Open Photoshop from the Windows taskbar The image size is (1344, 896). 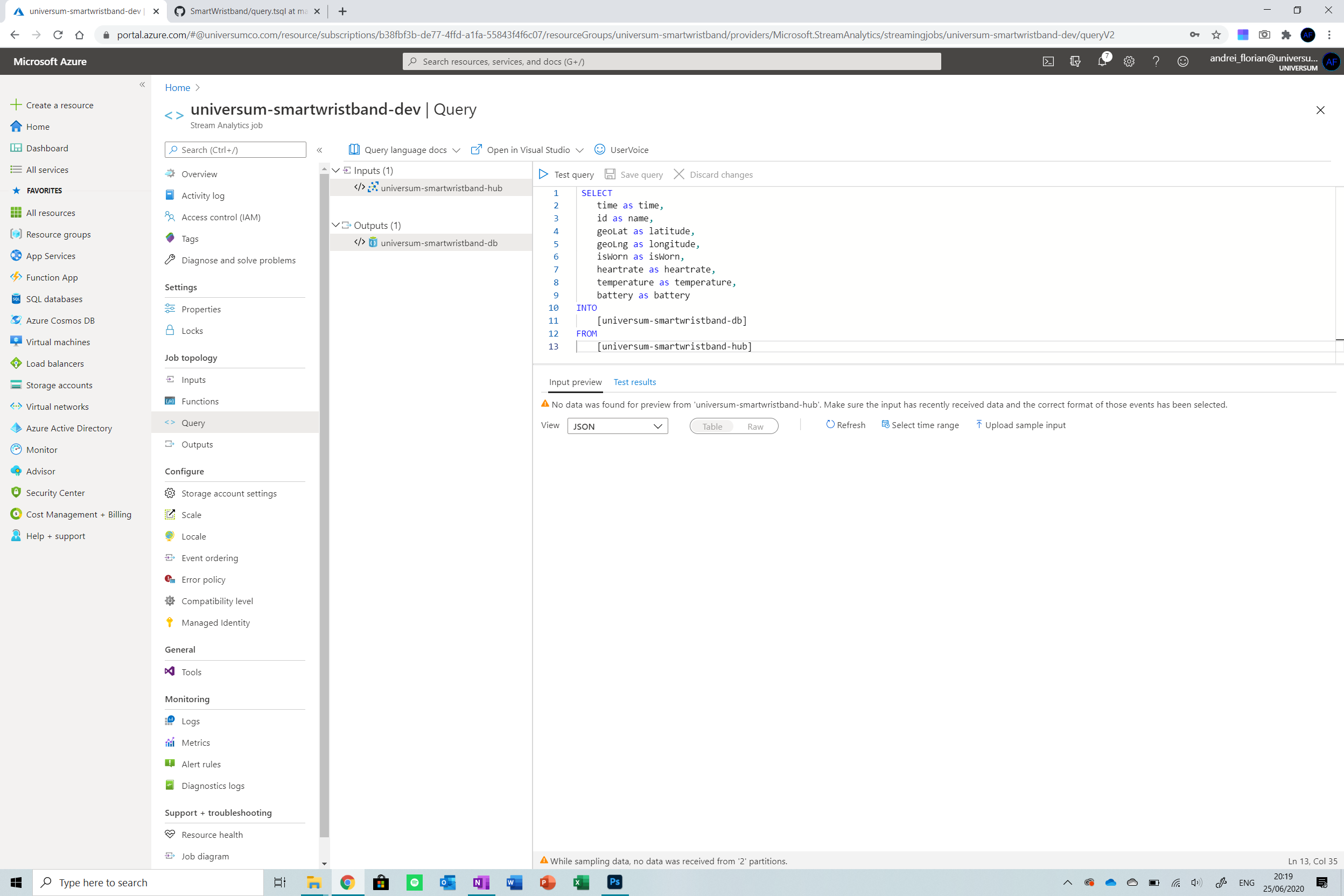tap(614, 883)
